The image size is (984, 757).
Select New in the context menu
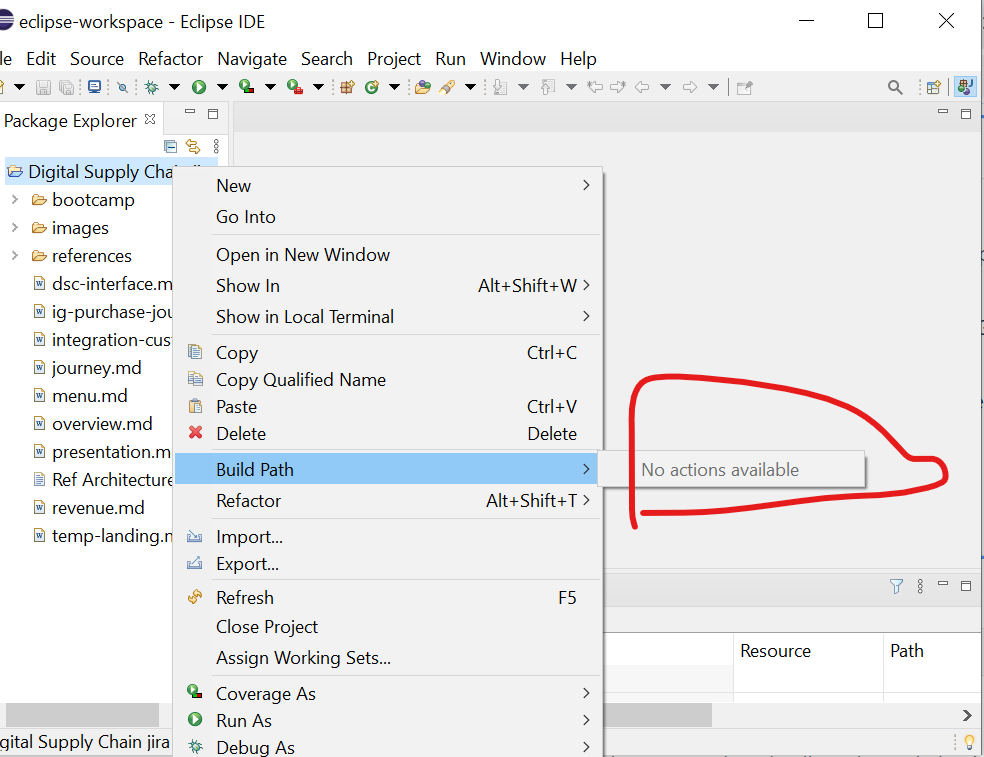(x=388, y=186)
